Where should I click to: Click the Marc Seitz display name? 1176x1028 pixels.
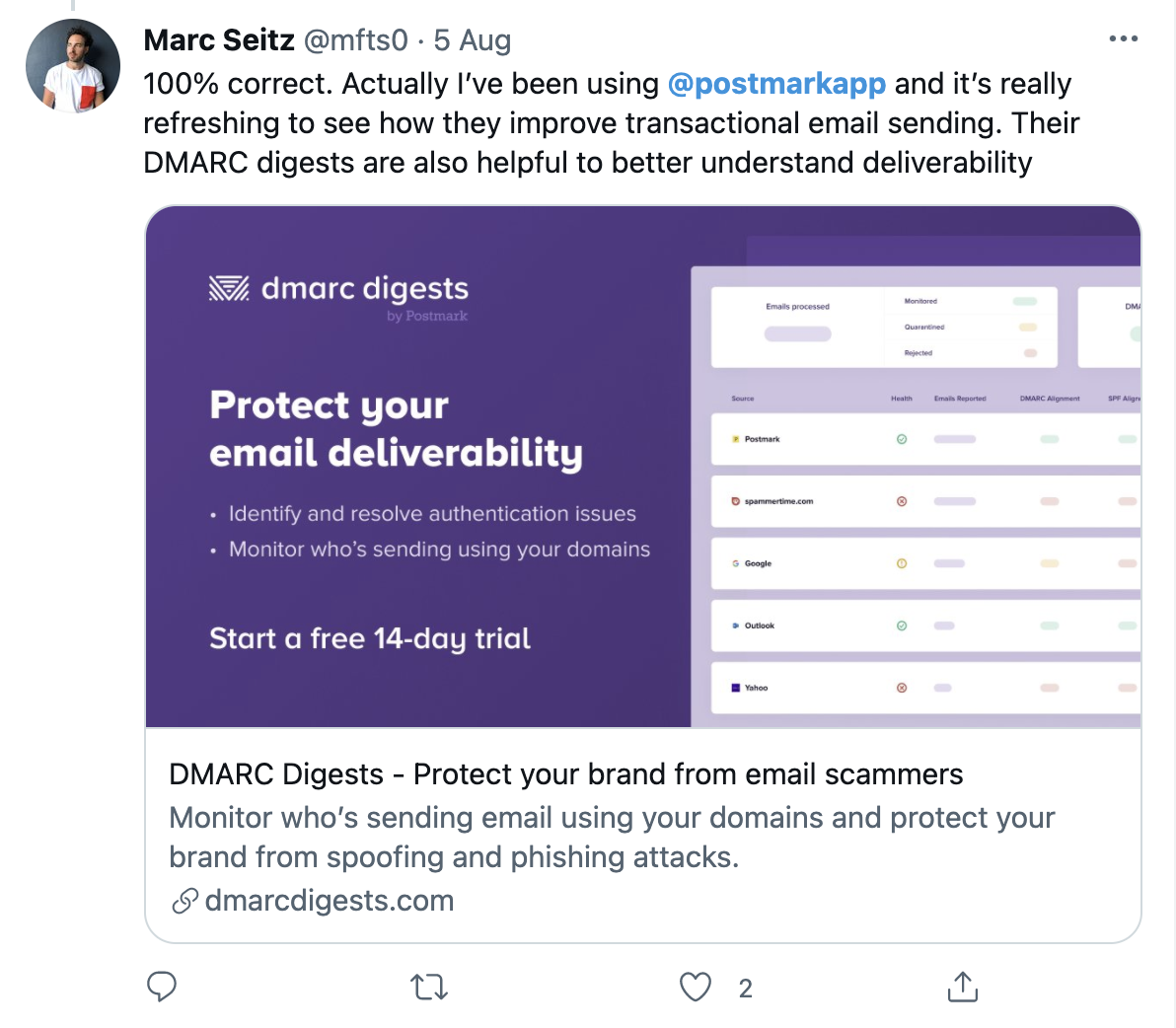point(219,40)
